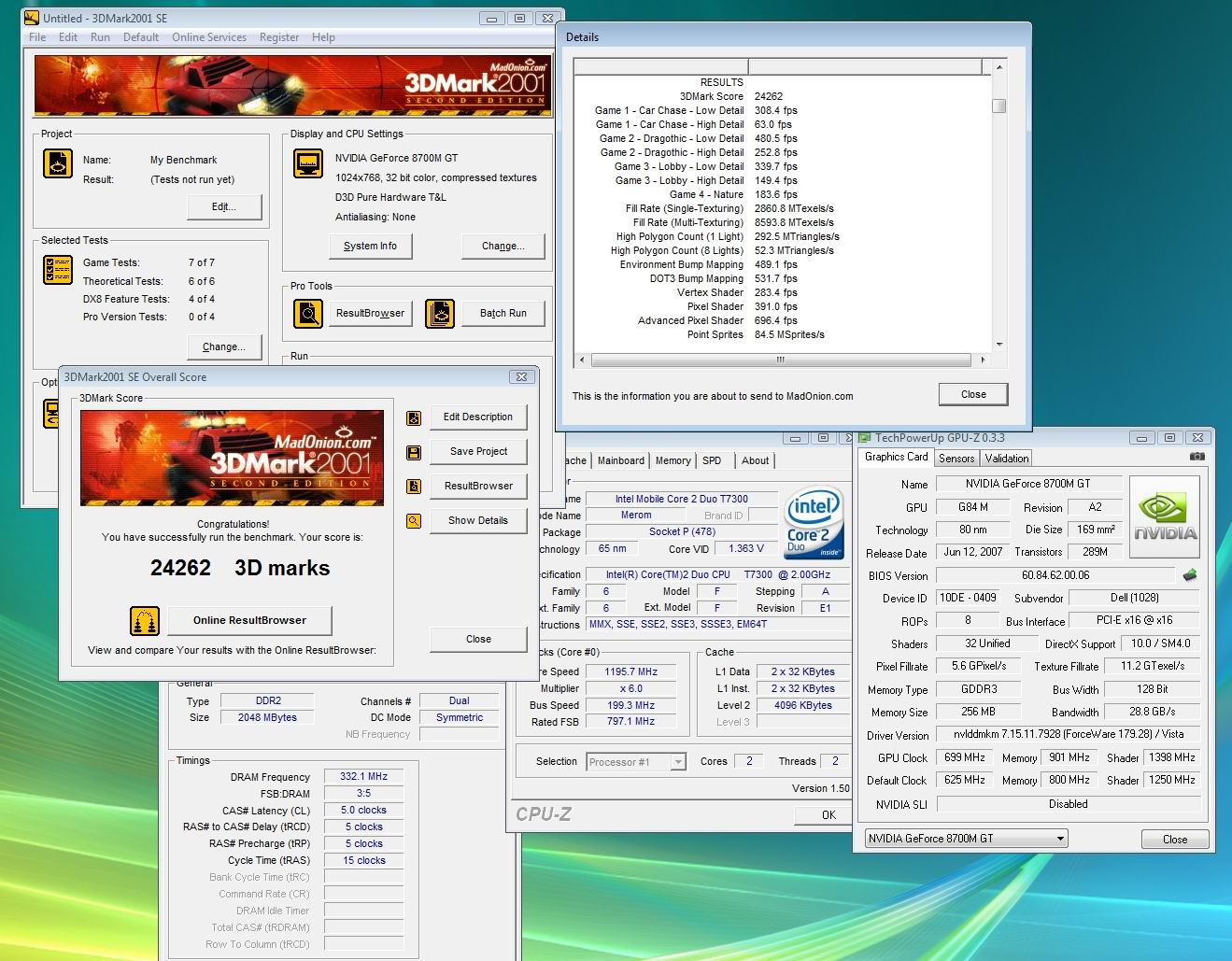The width and height of the screenshot is (1232, 961).
Task: Open the Processor #1 selection dropdown in CPU-Z
Action: (x=637, y=762)
